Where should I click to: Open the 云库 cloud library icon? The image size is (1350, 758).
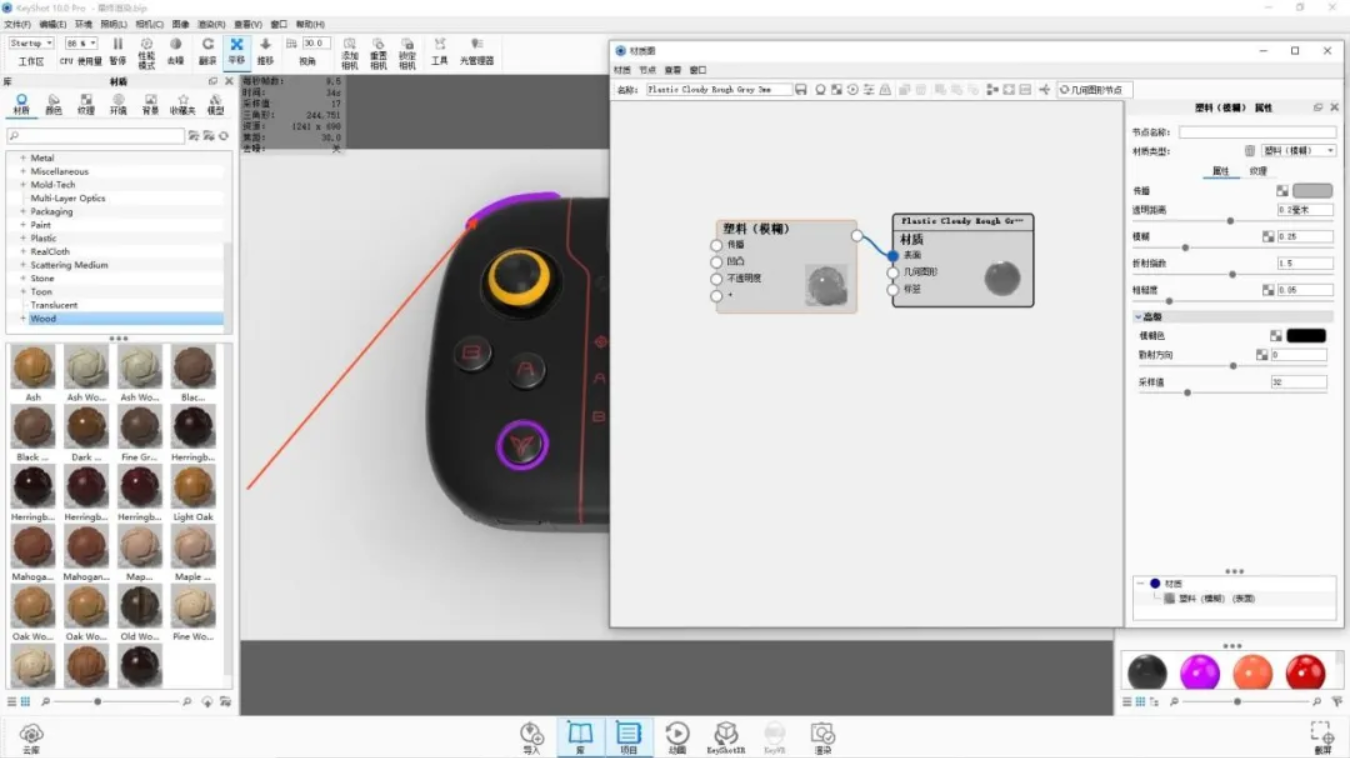point(31,738)
